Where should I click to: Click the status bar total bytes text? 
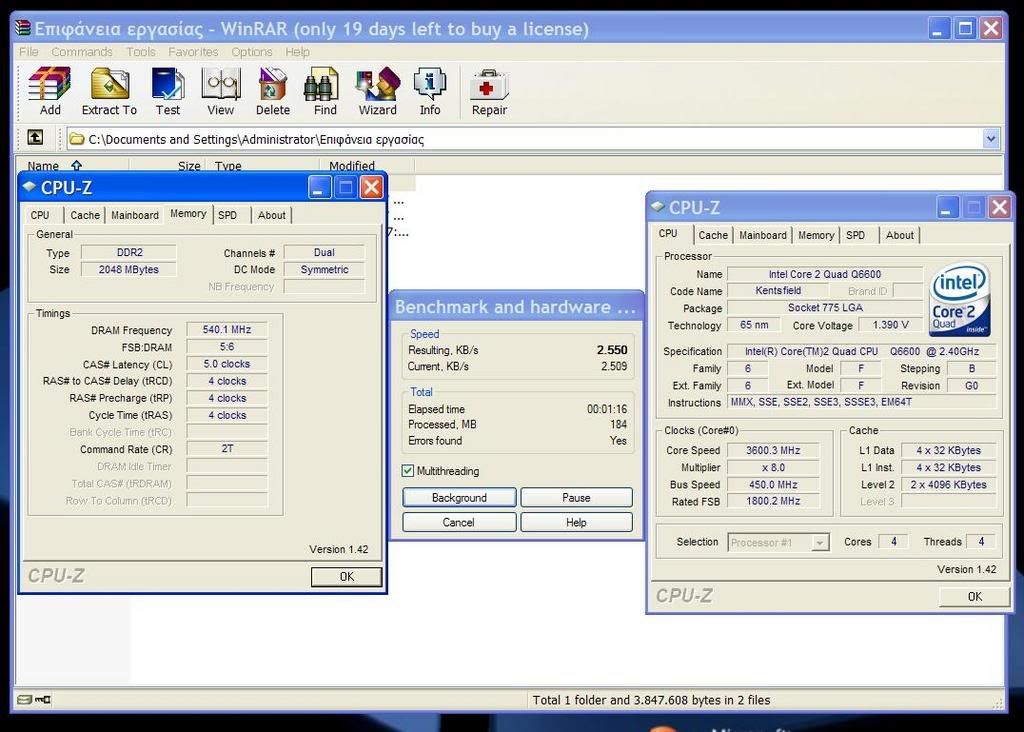coord(651,700)
